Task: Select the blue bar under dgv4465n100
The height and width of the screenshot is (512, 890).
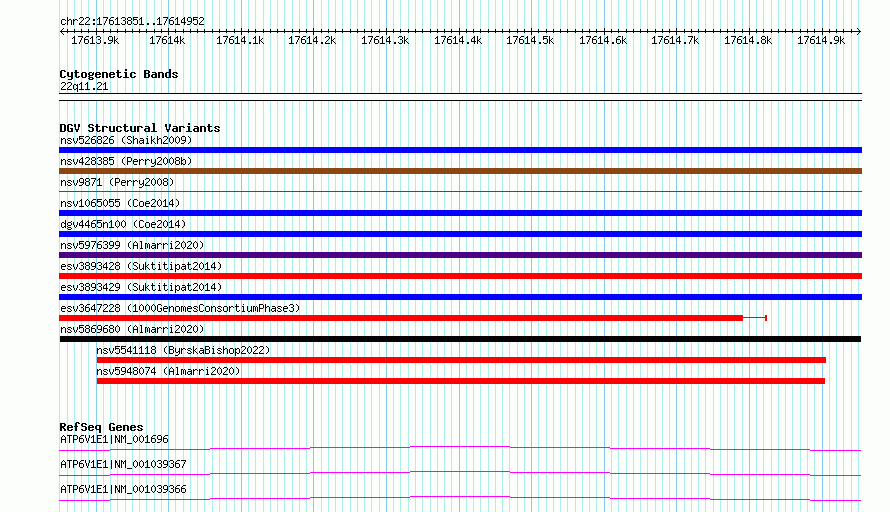Action: tap(460, 234)
